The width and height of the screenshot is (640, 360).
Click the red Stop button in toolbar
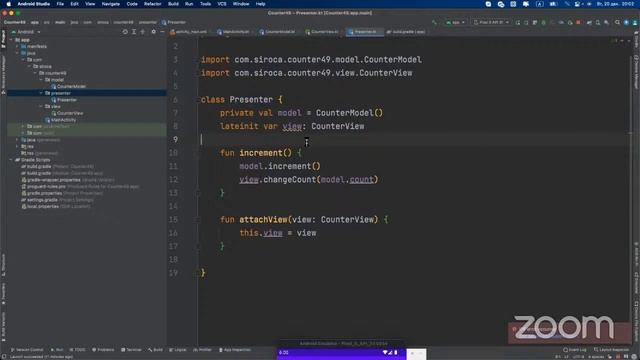579,22
